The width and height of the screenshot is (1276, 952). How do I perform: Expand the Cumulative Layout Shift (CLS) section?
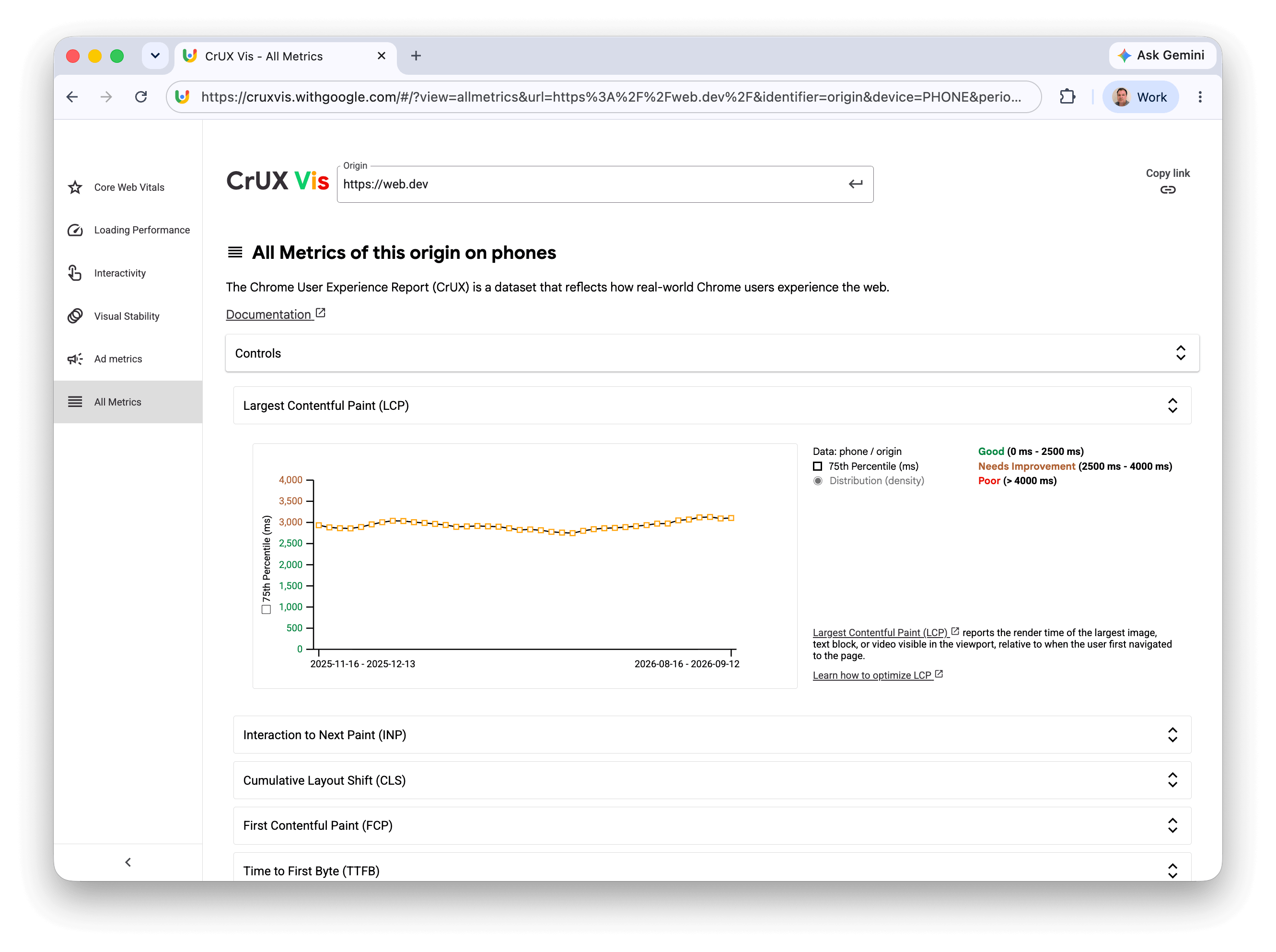[712, 780]
